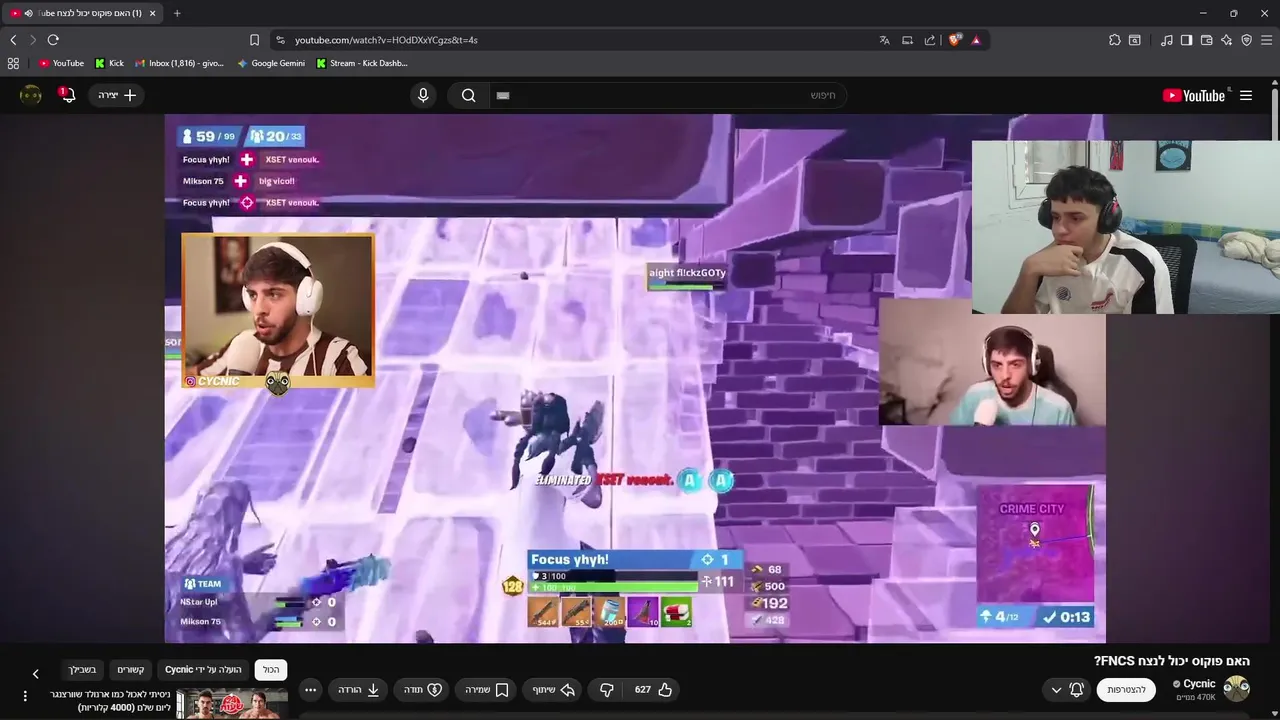1280x720 pixels.
Task: Mute the tab via speaker icon
Action: (28, 13)
